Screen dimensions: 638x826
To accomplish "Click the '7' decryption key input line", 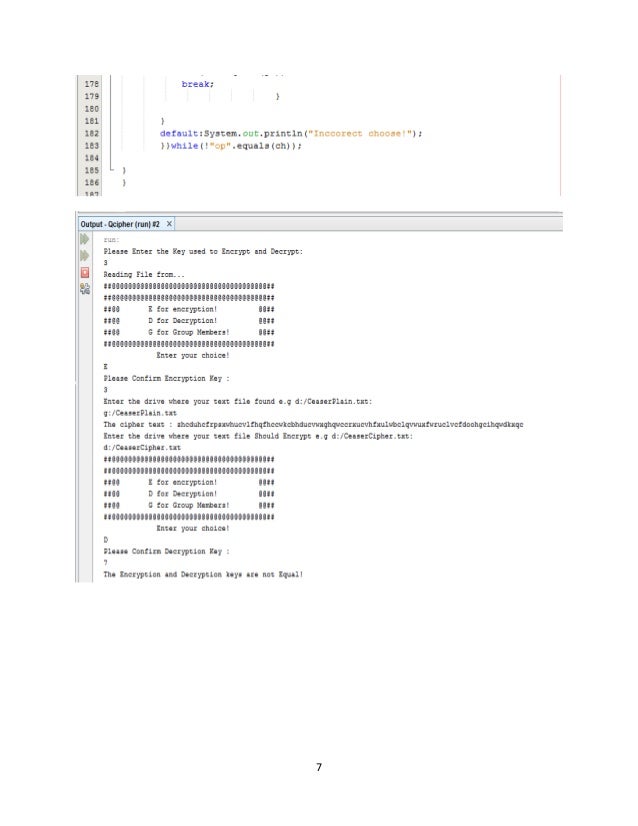I will coord(105,563).
